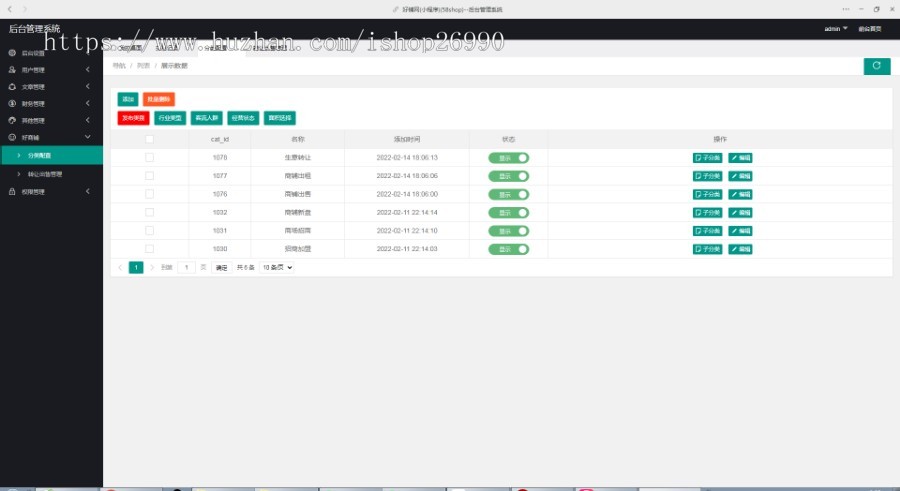Tick the checkbox for row 1076
The width and height of the screenshot is (900, 491).
[x=149, y=194]
